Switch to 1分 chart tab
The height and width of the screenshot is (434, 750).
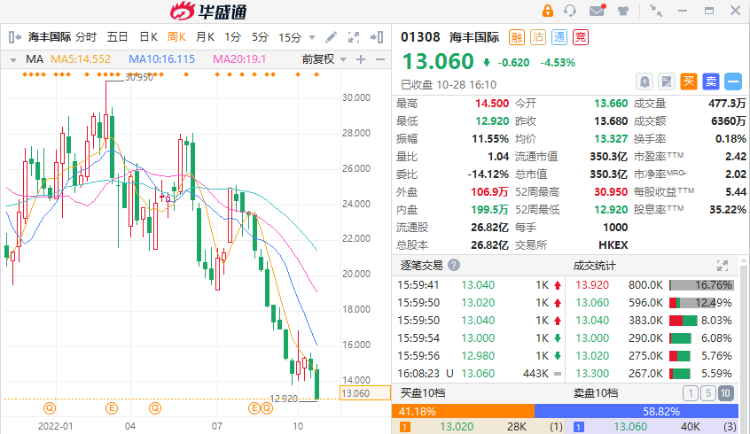[x=232, y=37]
